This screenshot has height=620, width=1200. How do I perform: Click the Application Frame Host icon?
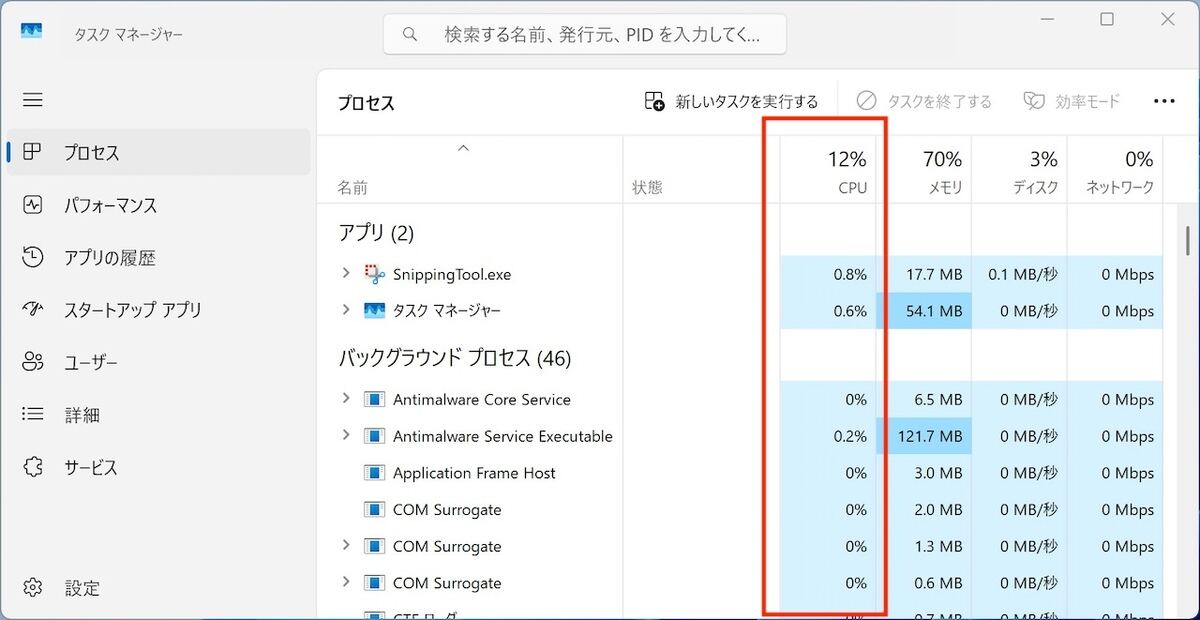[x=375, y=473]
